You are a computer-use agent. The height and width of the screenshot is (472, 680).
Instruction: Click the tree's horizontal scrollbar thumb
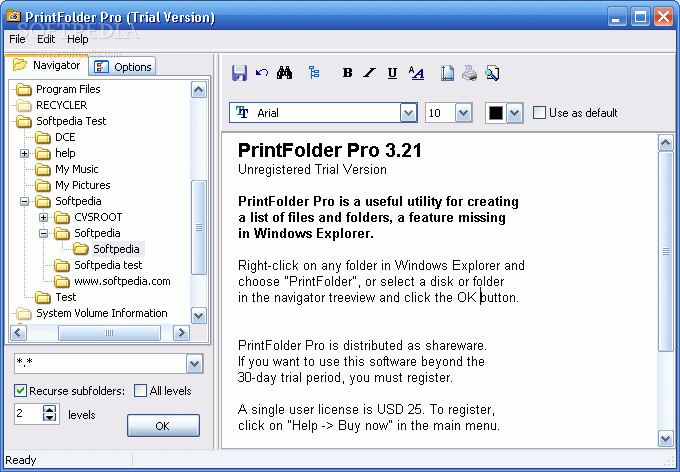(x=109, y=333)
